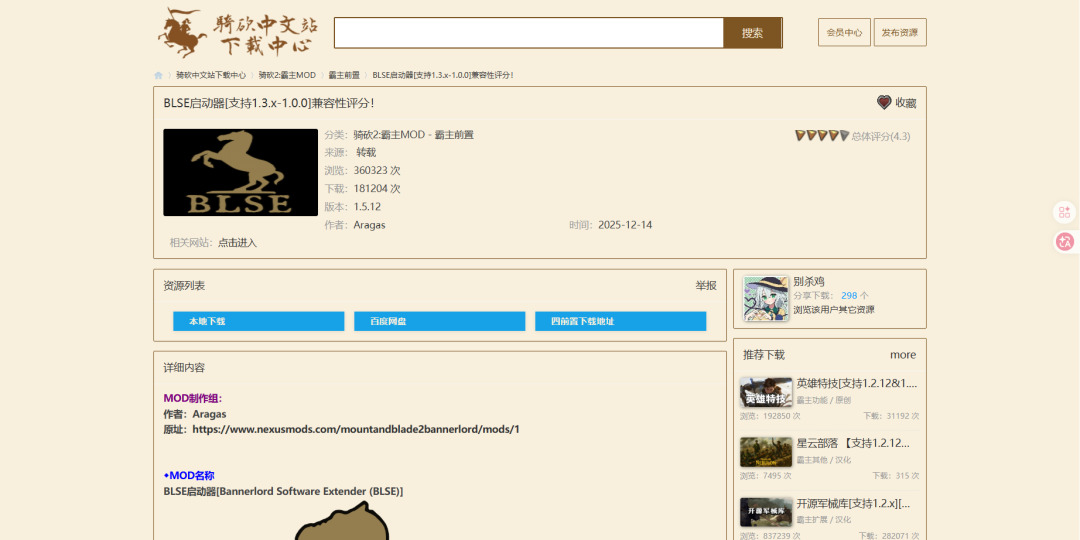Click the heart favorite icon
The height and width of the screenshot is (540, 1080).
[x=884, y=102]
